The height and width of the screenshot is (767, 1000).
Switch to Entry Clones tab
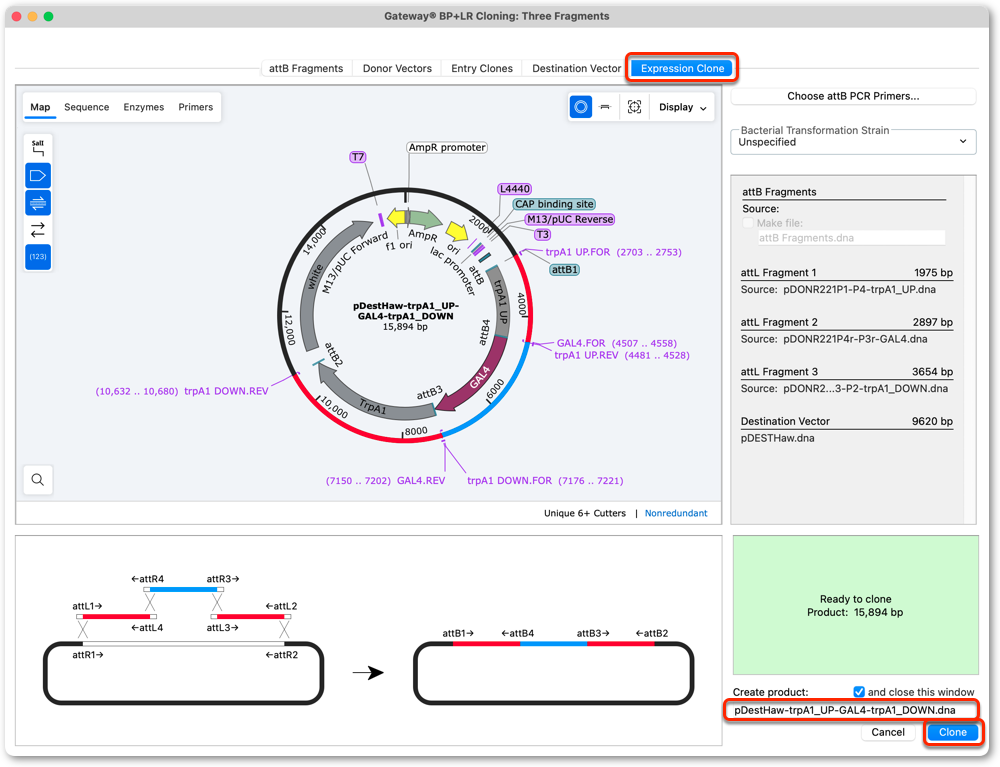click(482, 68)
